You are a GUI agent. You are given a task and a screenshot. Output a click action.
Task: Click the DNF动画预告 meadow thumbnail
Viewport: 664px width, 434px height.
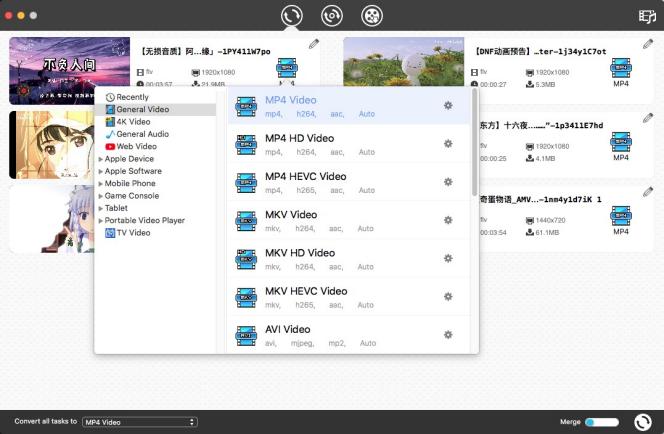(x=404, y=61)
